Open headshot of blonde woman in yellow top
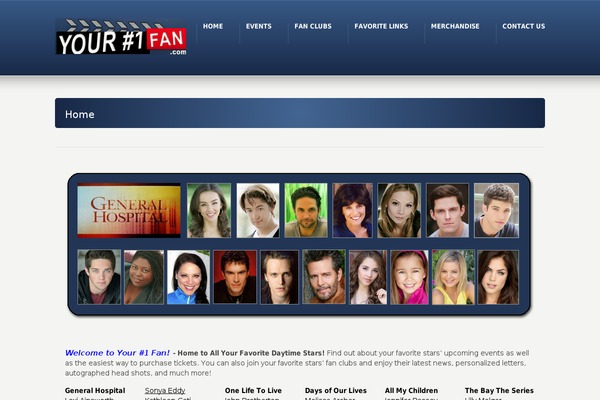The image size is (600, 400). (453, 277)
